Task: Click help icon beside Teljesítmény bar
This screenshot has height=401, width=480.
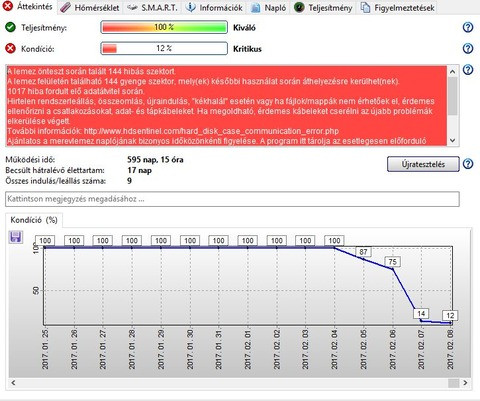Action: (468, 27)
